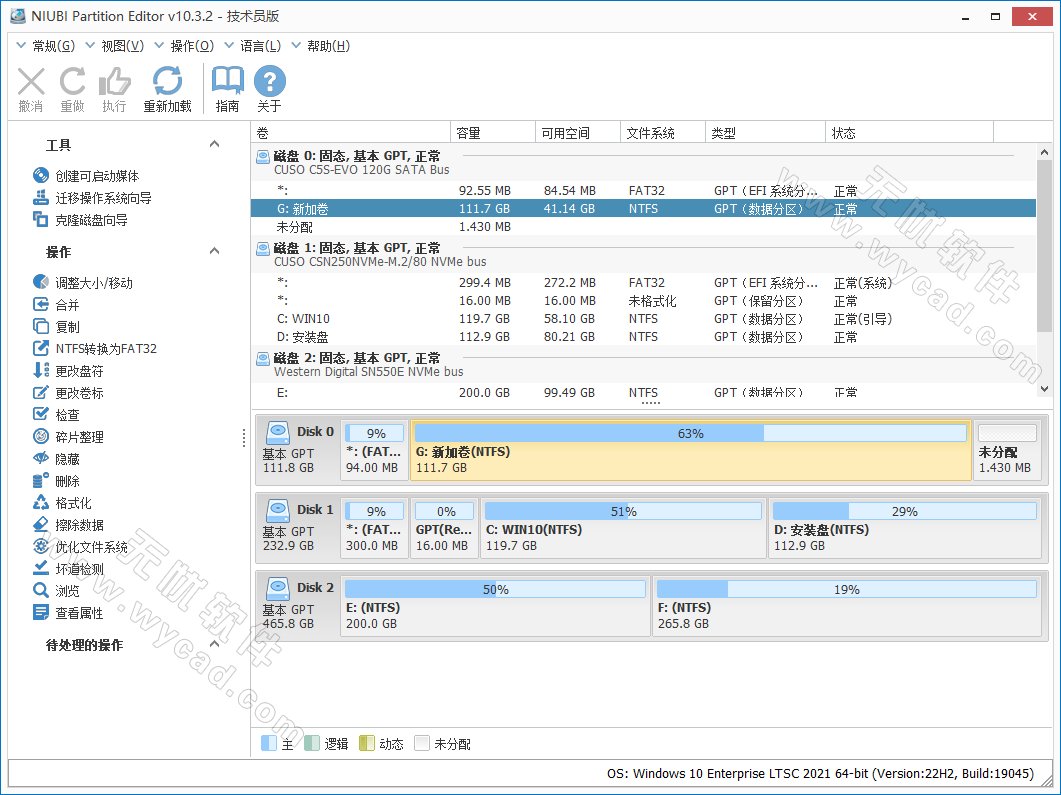Select GPT(Re... 16.00 MB partition block
This screenshot has height=795, width=1061.
click(x=445, y=528)
